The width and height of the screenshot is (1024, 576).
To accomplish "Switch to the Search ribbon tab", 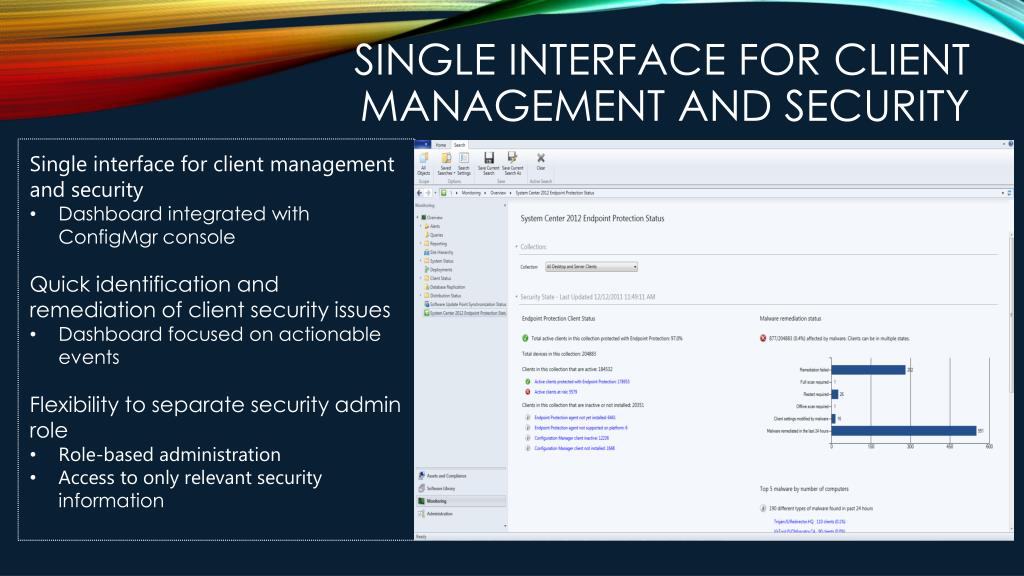I will [460, 145].
